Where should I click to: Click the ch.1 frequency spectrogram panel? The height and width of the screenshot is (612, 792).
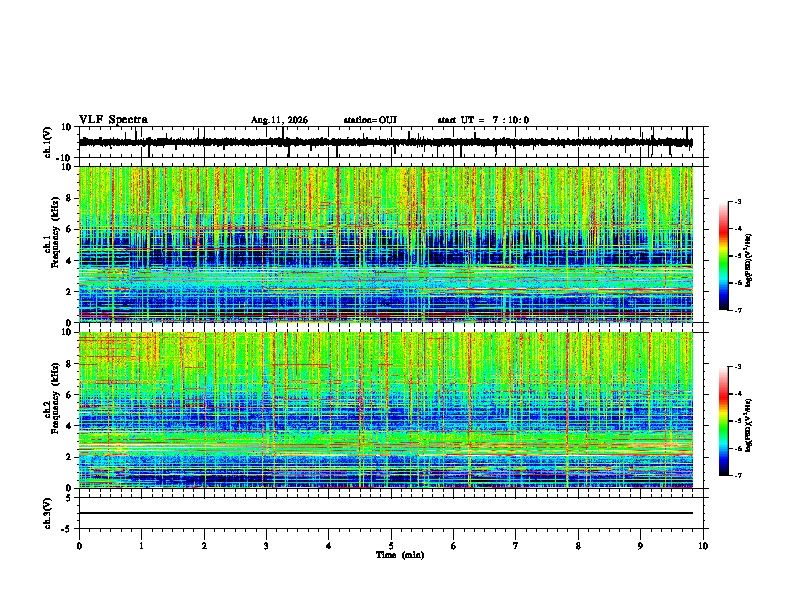pos(386,244)
